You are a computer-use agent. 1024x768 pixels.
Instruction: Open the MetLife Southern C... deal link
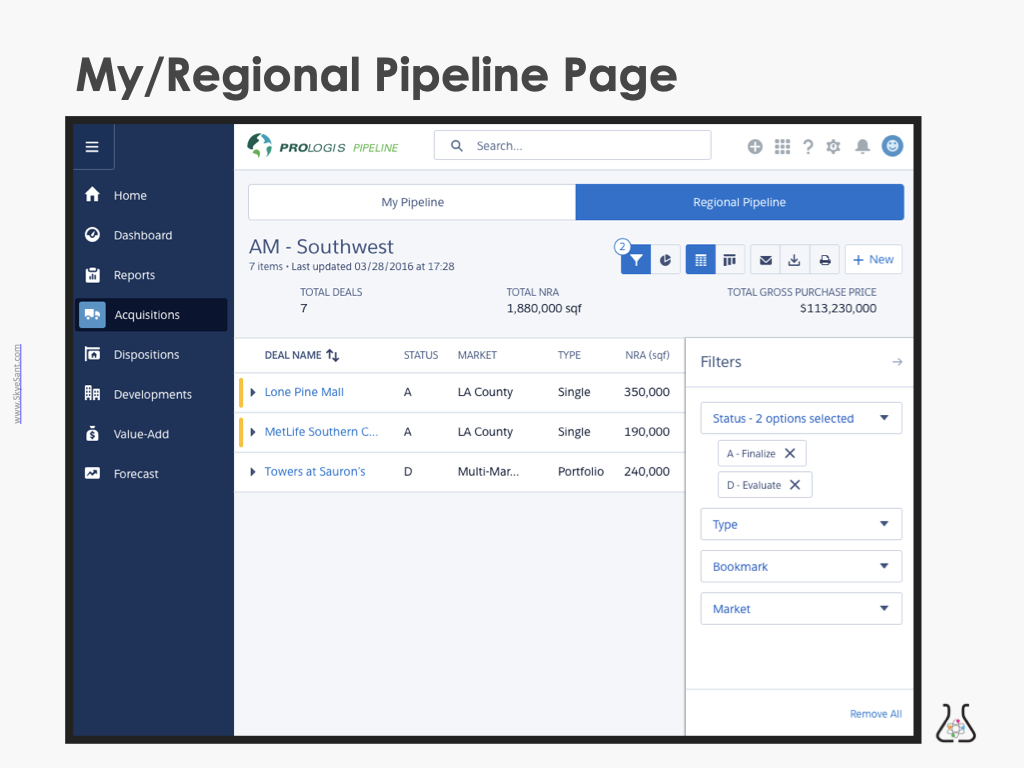(x=321, y=432)
